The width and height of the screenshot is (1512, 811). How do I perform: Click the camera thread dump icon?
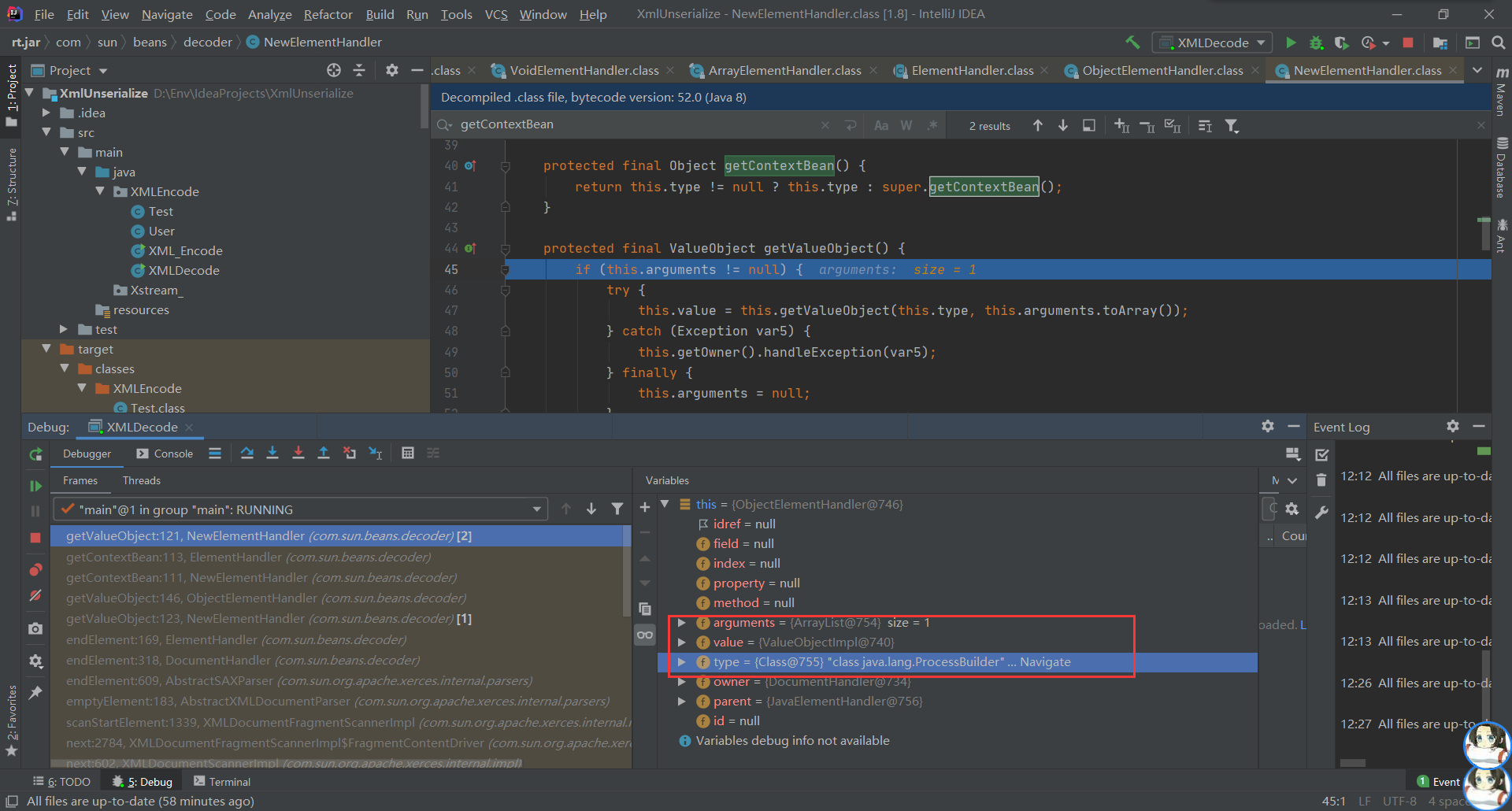[35, 629]
